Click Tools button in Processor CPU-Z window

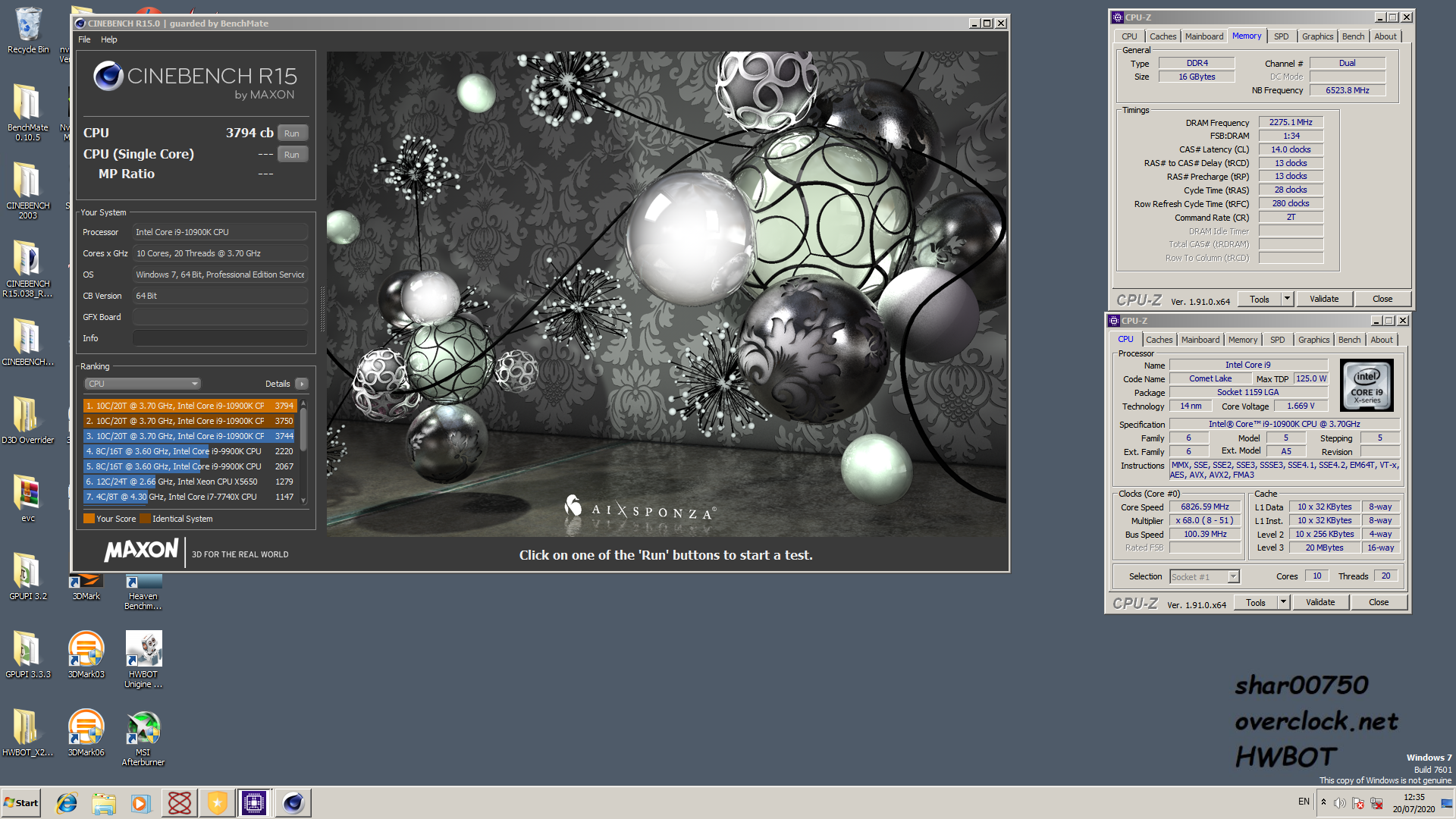pyautogui.click(x=1256, y=602)
